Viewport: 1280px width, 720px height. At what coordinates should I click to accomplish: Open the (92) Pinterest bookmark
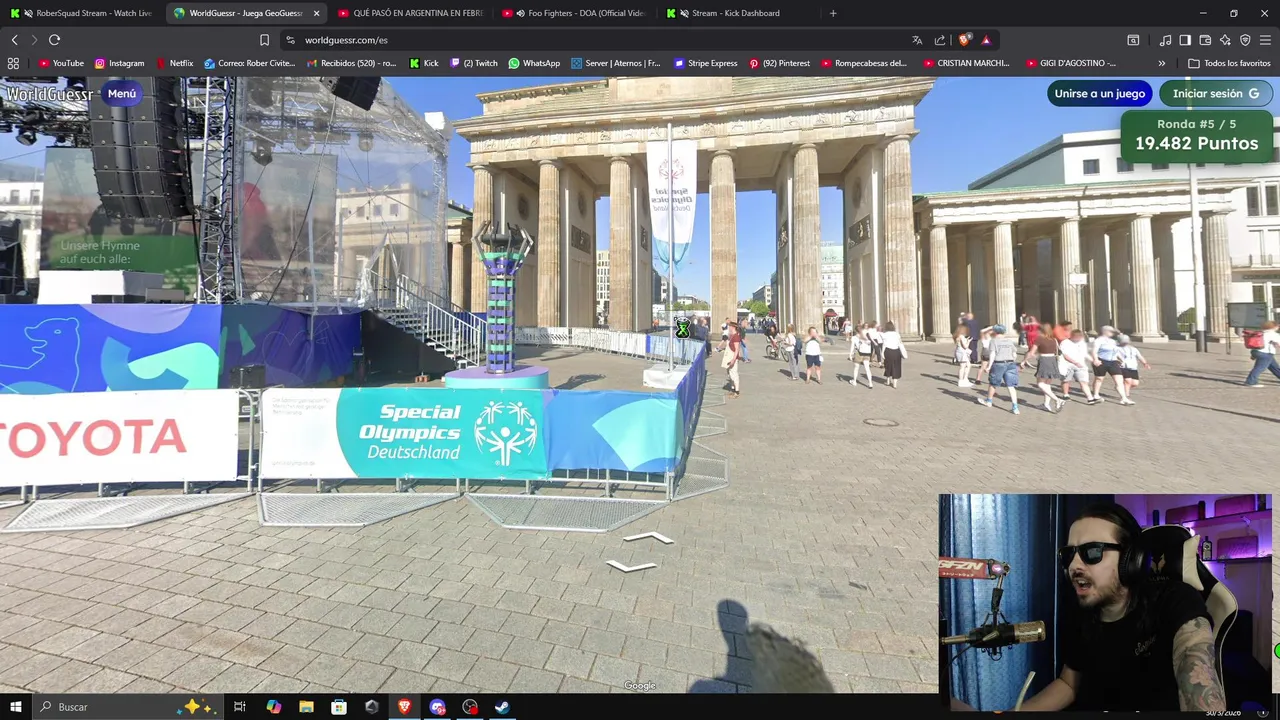[x=779, y=63]
